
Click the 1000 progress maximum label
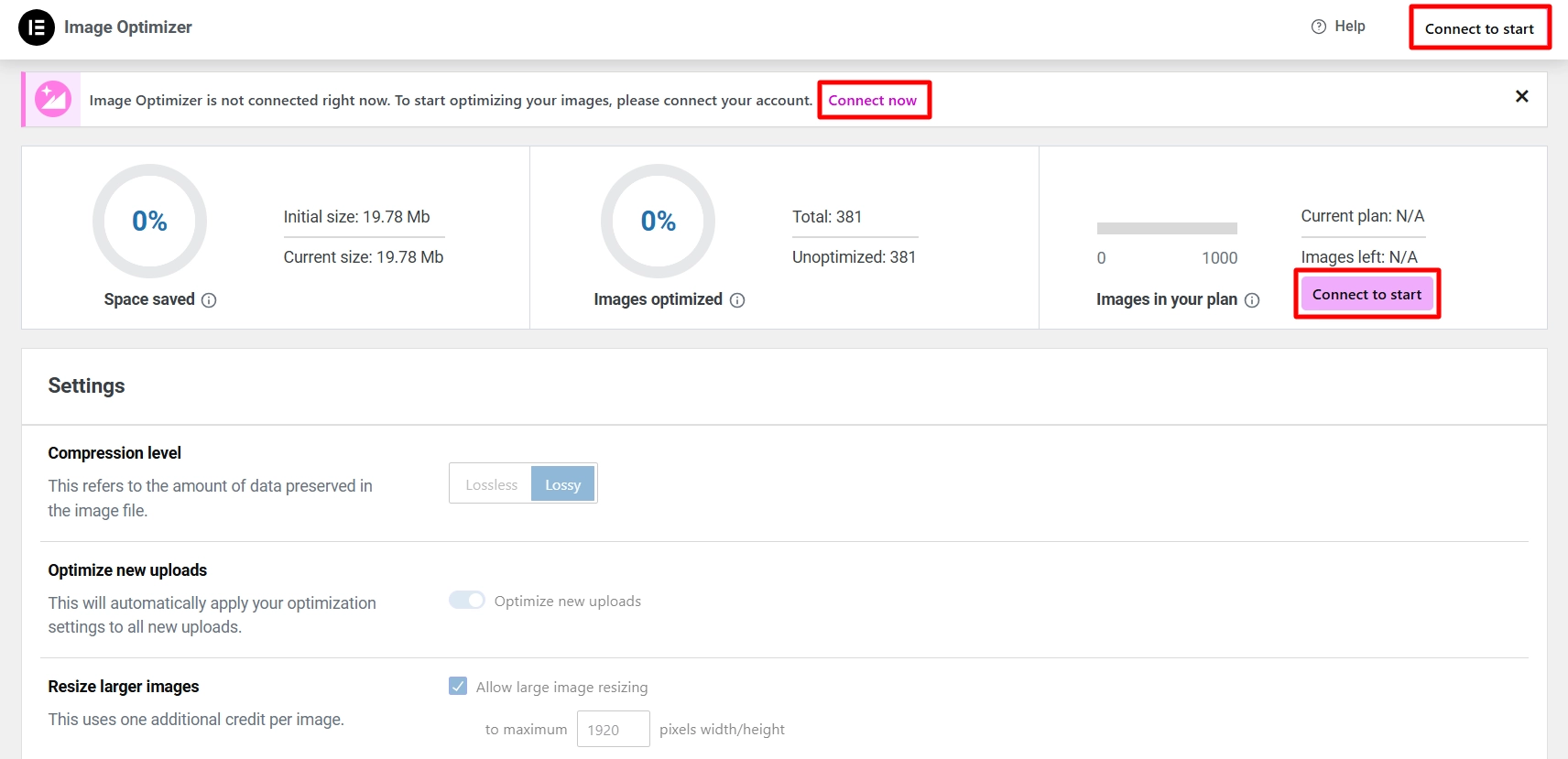[x=1220, y=258]
